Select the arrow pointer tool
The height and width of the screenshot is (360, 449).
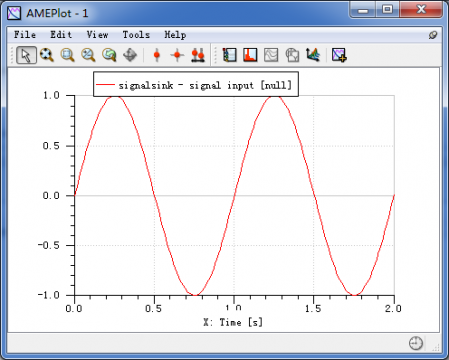coord(26,55)
